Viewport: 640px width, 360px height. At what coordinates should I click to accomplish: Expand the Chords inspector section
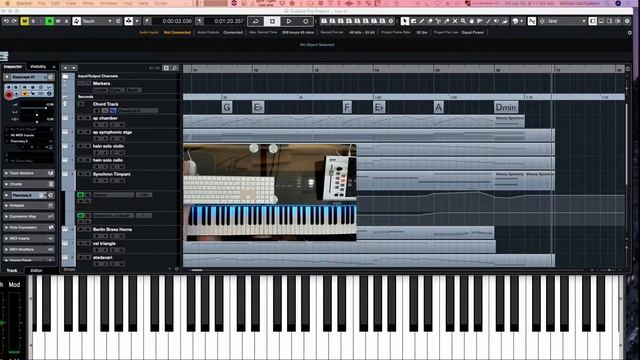29,184
